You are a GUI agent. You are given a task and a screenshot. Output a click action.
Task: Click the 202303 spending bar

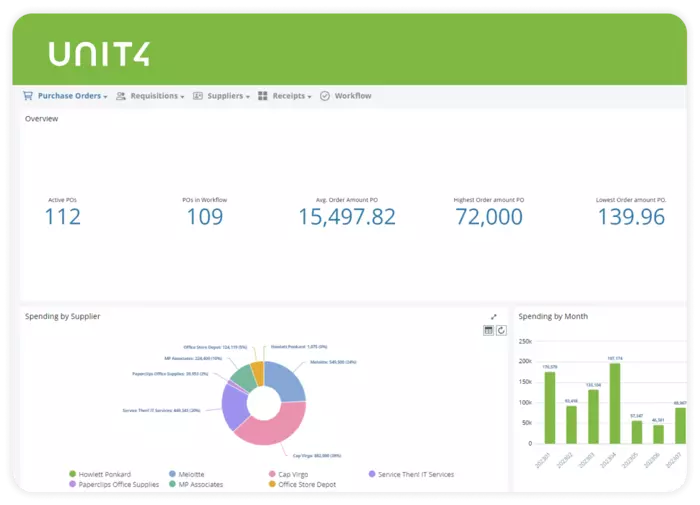pos(593,417)
